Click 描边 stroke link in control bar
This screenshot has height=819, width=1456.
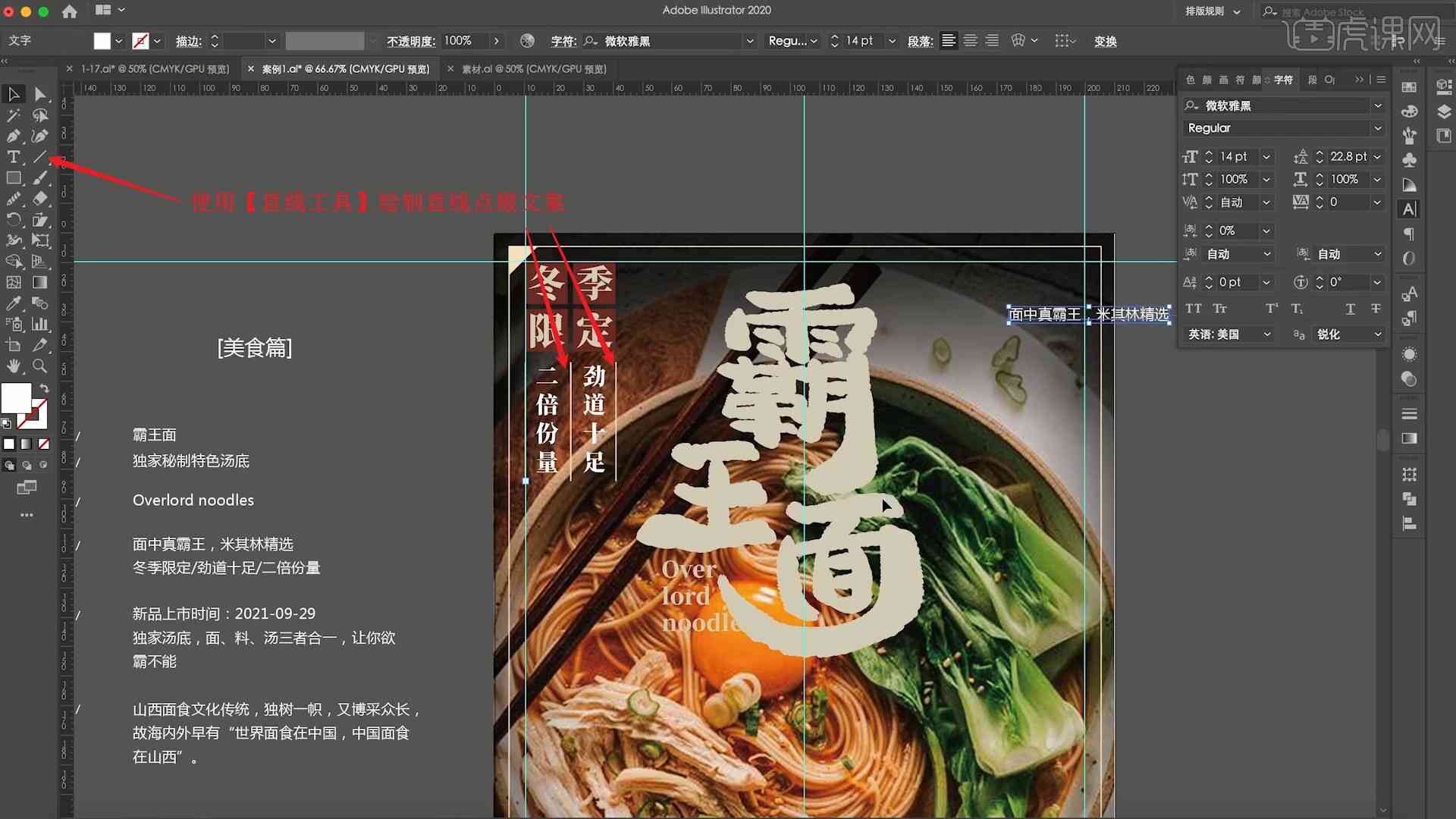tap(188, 41)
